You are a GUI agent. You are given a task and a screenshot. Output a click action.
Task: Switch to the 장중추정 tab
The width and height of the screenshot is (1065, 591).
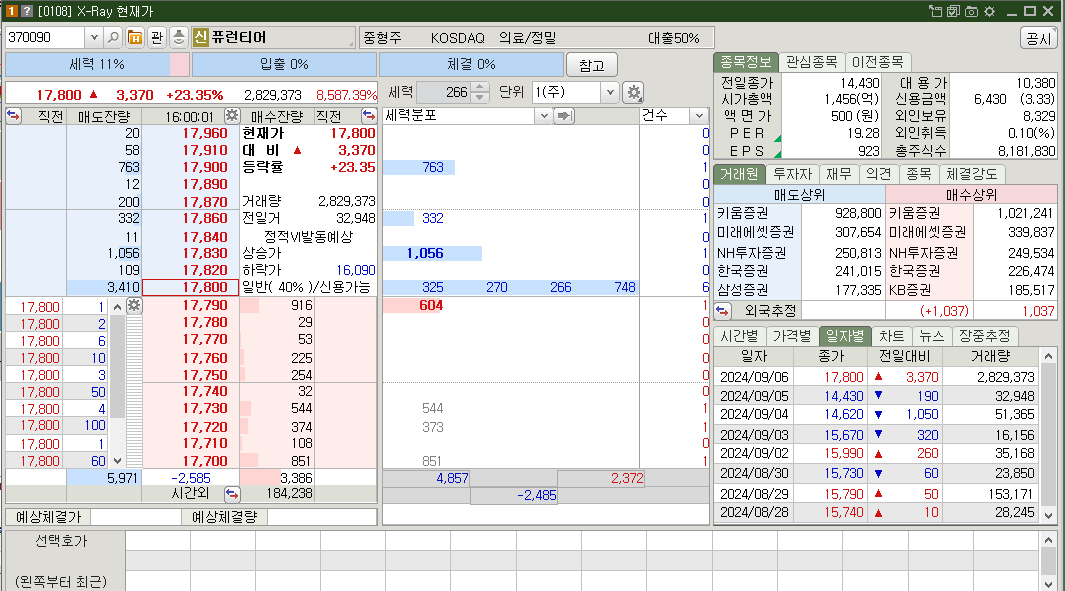coord(984,336)
